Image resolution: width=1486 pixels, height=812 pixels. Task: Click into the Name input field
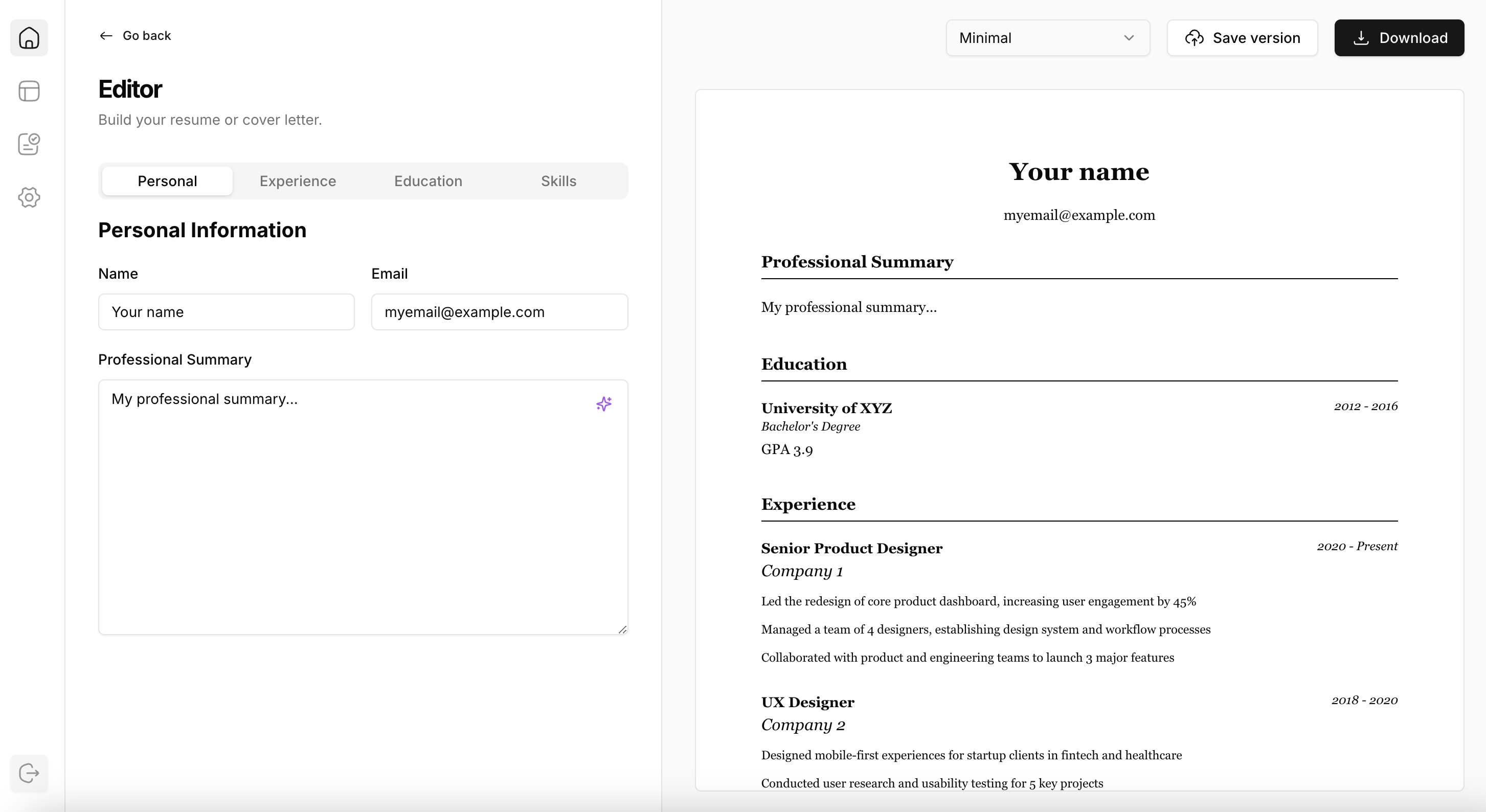(226, 312)
